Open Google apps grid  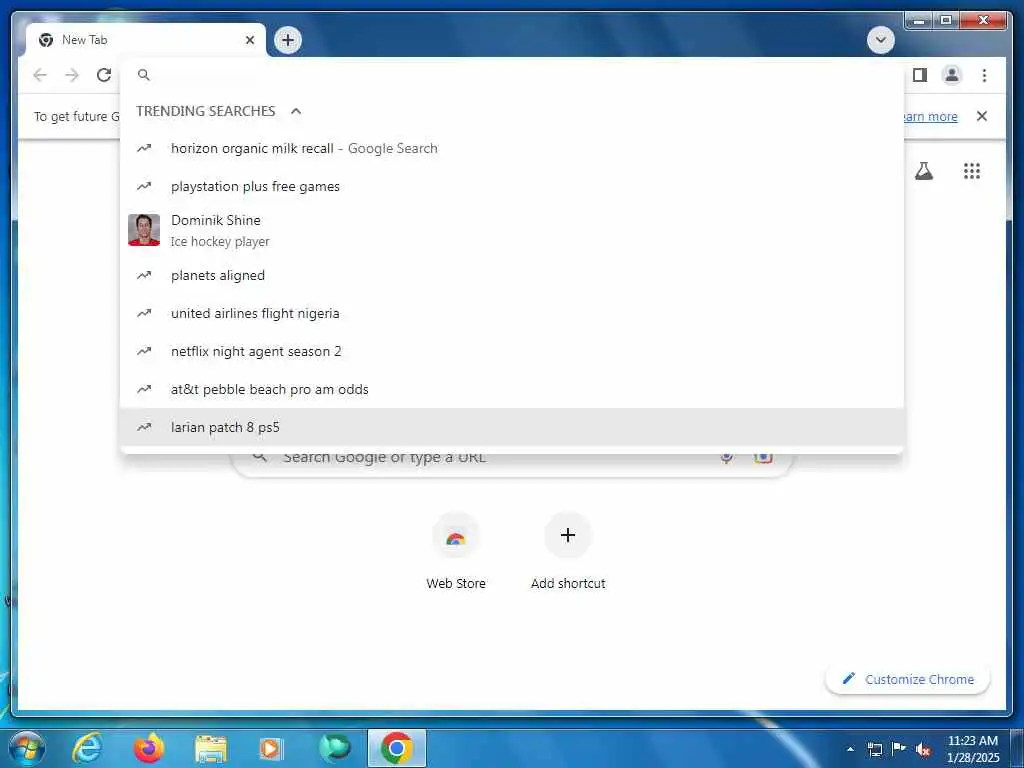click(971, 171)
